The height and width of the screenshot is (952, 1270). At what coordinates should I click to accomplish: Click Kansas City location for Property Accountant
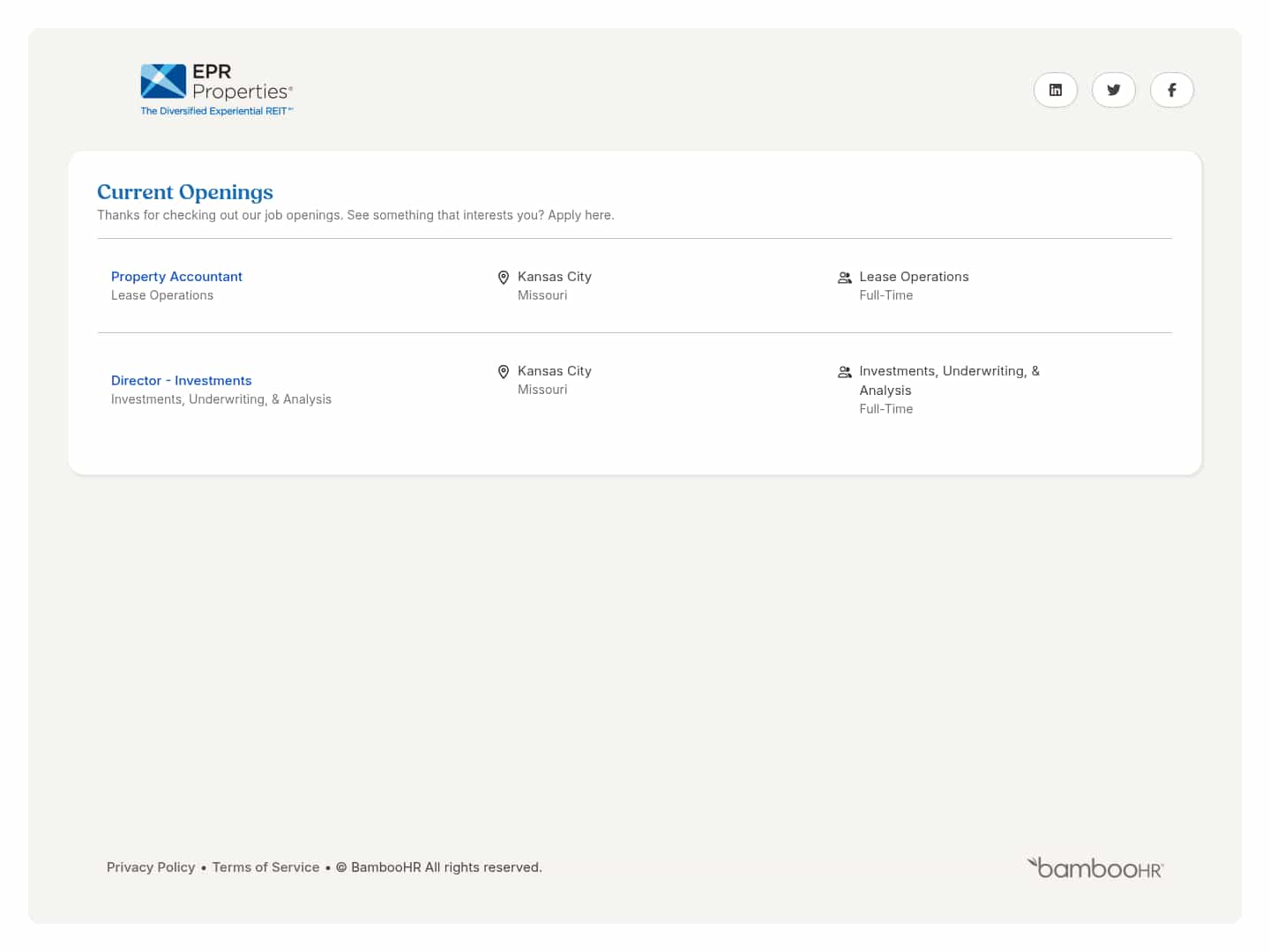tap(554, 277)
